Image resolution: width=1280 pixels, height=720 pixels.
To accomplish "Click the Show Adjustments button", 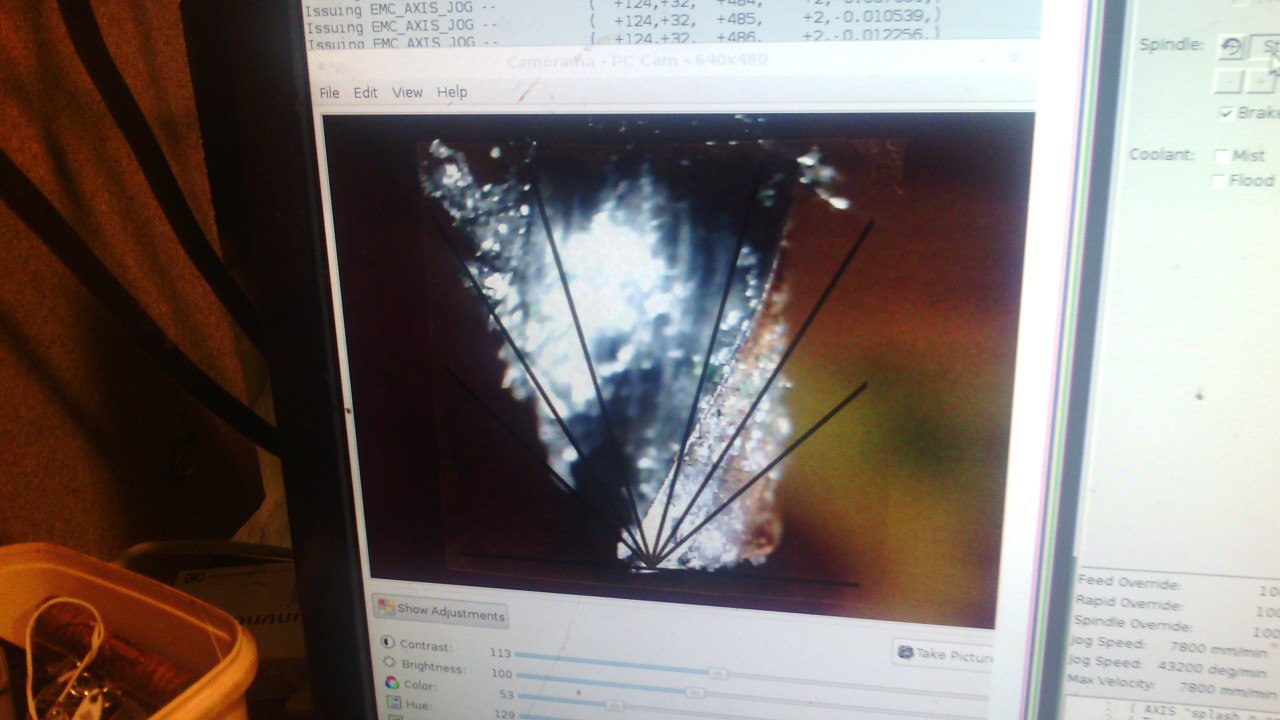I will [440, 610].
